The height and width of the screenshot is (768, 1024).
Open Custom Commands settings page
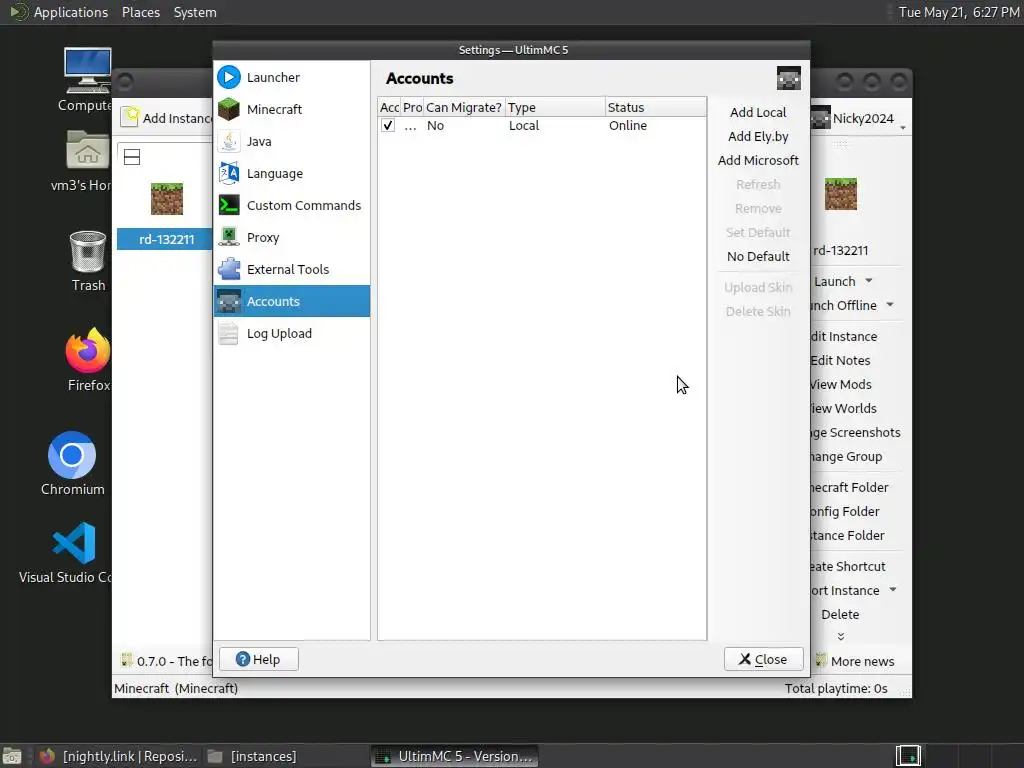(291, 205)
